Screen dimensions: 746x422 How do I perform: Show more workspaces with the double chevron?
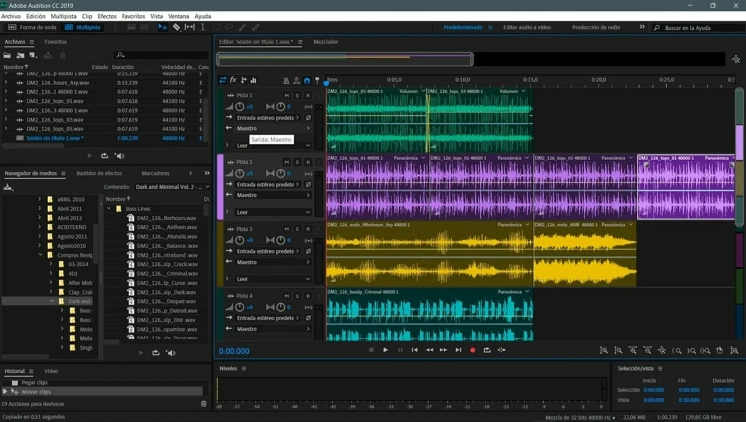pyautogui.click(x=642, y=27)
